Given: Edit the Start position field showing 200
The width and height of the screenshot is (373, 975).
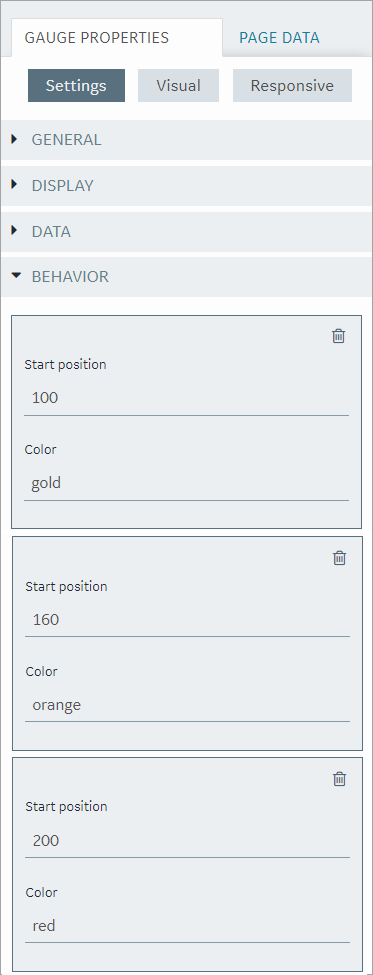Looking at the screenshot, I should [x=188, y=841].
